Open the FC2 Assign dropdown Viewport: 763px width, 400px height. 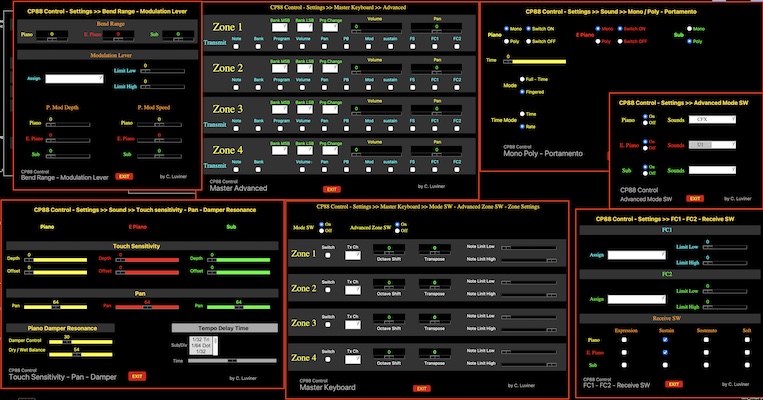[x=636, y=299]
